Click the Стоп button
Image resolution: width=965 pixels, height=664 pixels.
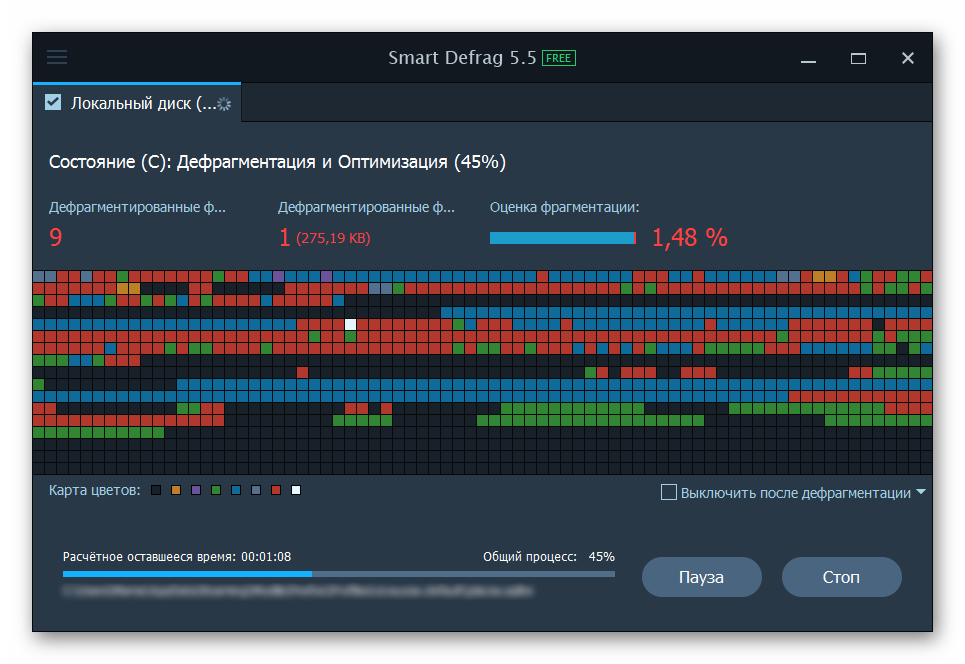point(841,577)
